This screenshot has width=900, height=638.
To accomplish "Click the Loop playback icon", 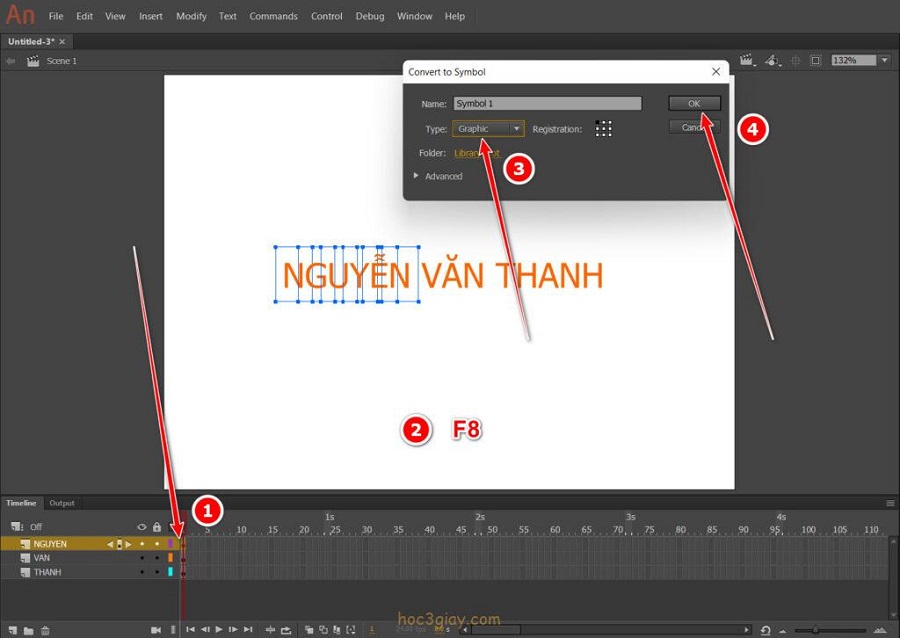I will click(286, 630).
